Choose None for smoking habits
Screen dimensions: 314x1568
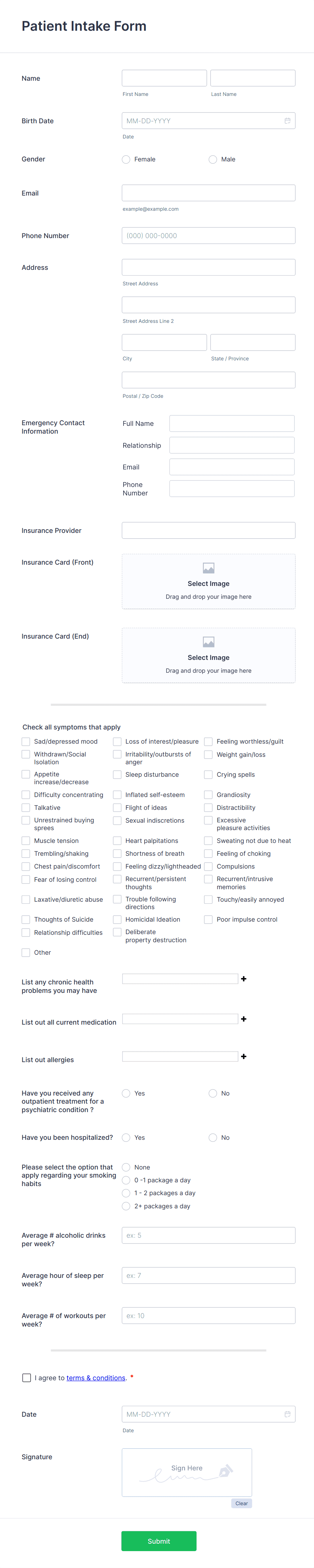coord(126,1167)
